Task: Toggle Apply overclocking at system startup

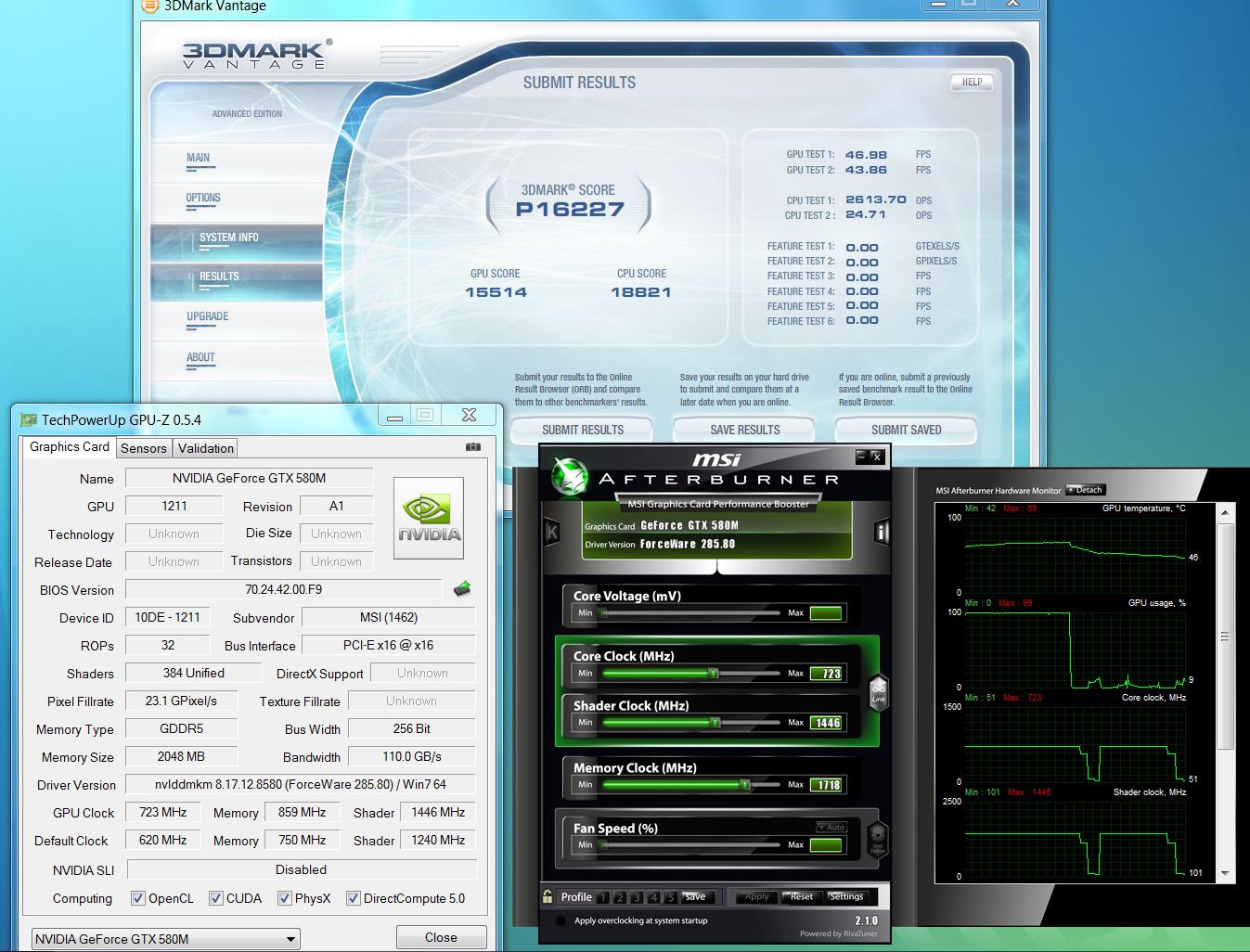Action: point(561,921)
